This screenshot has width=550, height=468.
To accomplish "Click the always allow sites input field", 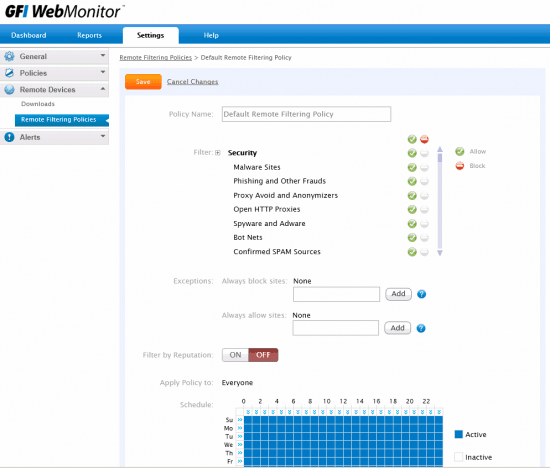I will click(336, 328).
